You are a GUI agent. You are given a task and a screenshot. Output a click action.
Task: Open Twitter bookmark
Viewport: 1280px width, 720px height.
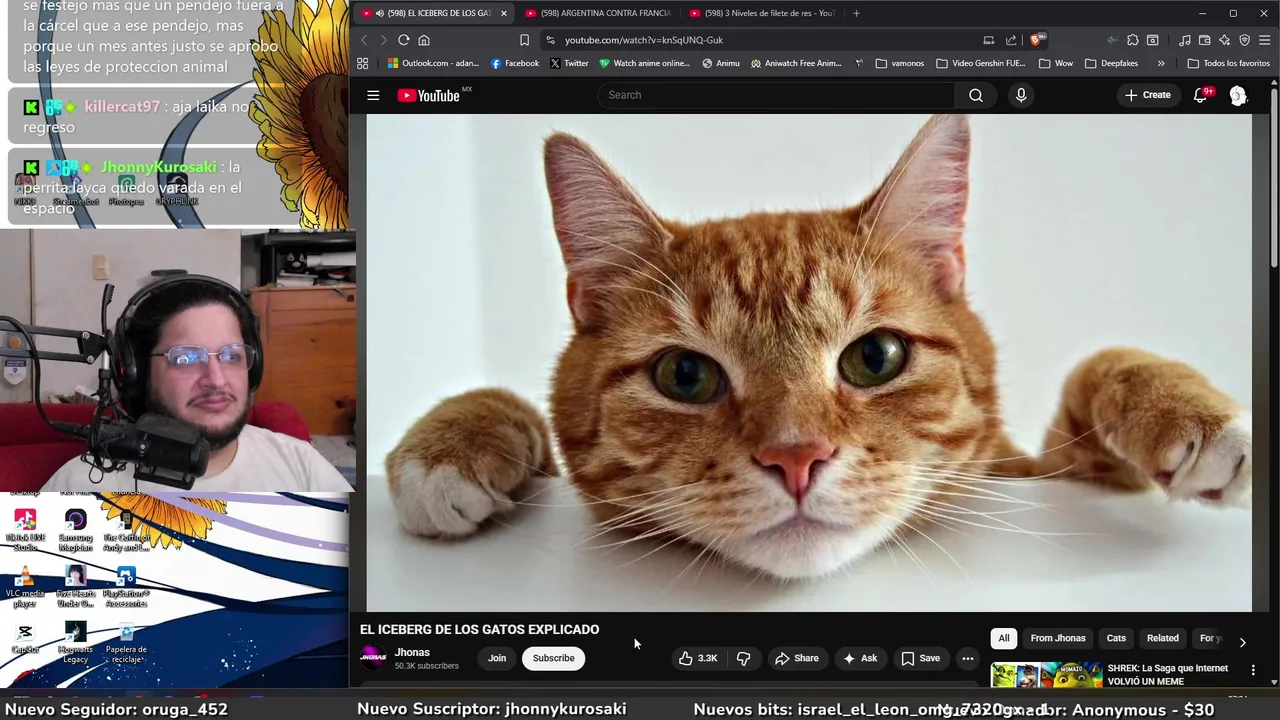[569, 63]
